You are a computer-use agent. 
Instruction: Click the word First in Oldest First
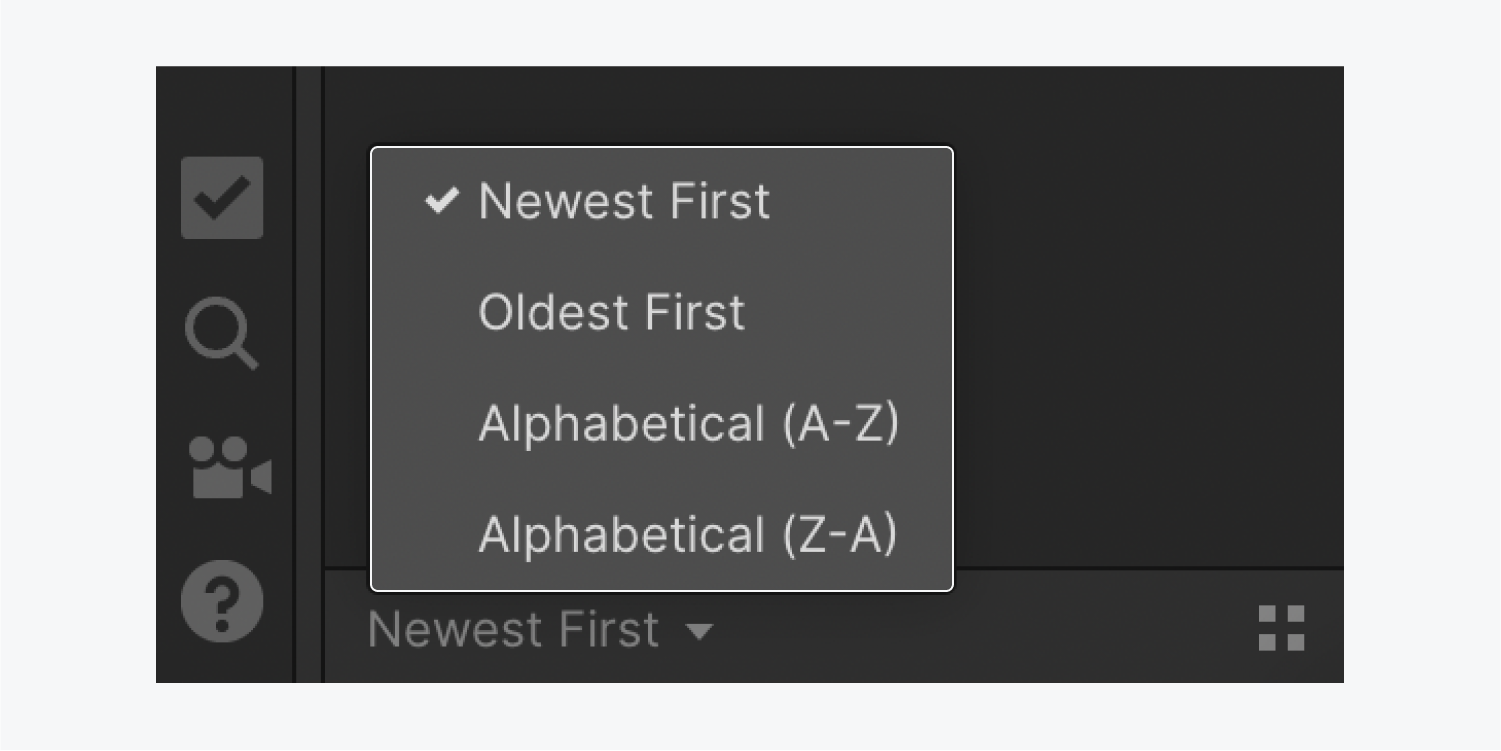pyautogui.click(x=695, y=313)
